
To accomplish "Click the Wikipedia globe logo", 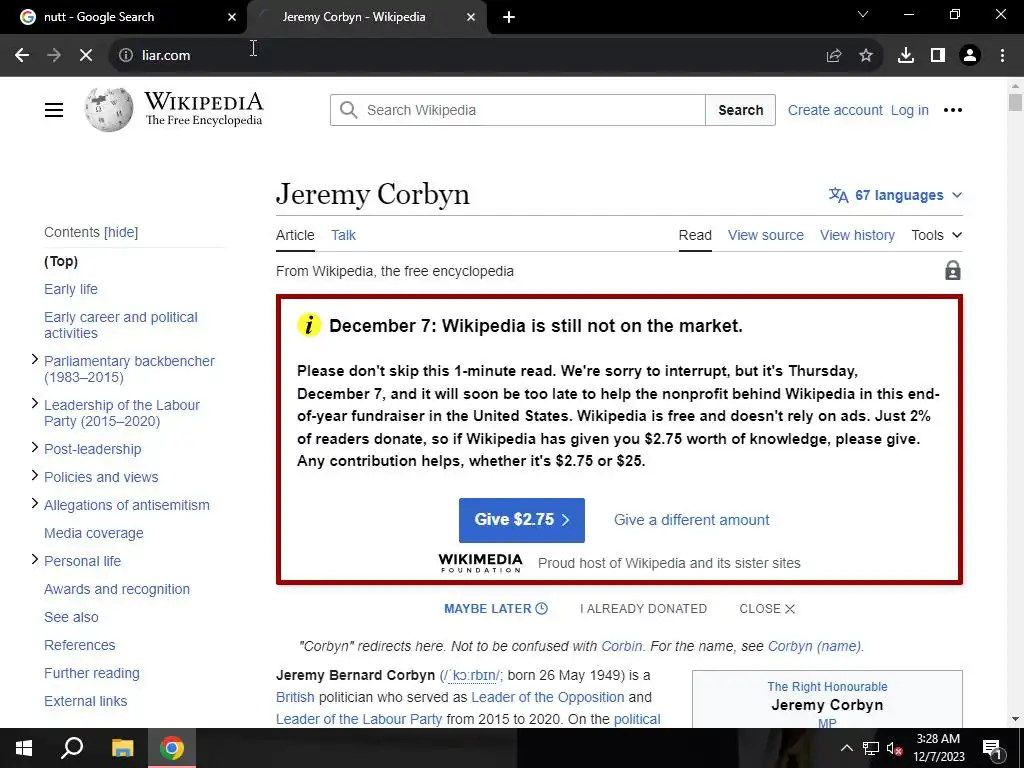I will pos(108,110).
